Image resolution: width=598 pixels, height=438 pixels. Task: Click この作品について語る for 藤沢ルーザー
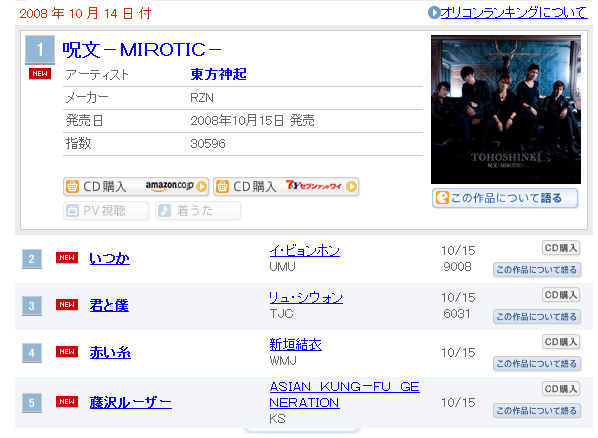click(537, 411)
